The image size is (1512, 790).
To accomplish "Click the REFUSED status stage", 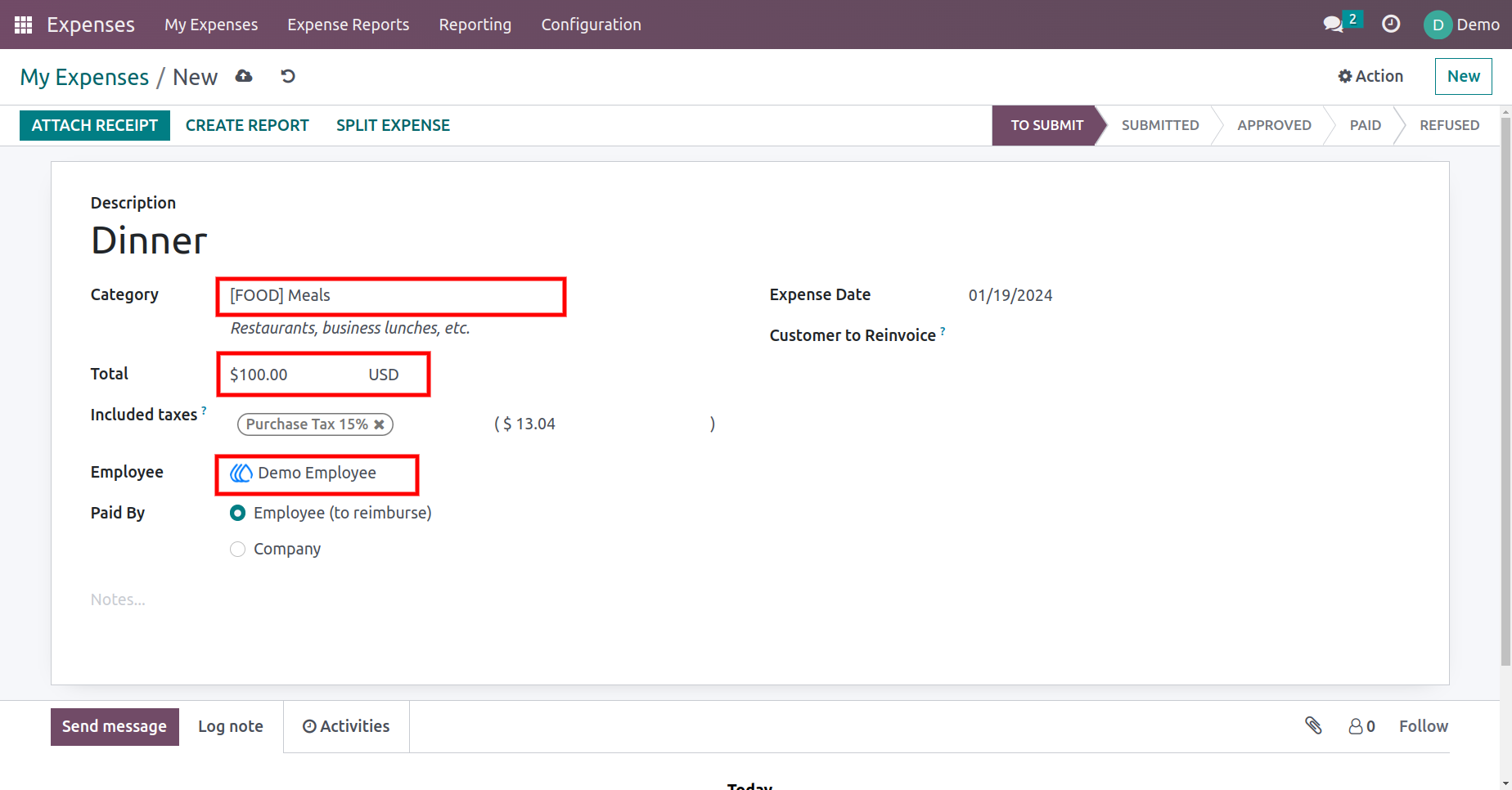I will tap(1449, 125).
